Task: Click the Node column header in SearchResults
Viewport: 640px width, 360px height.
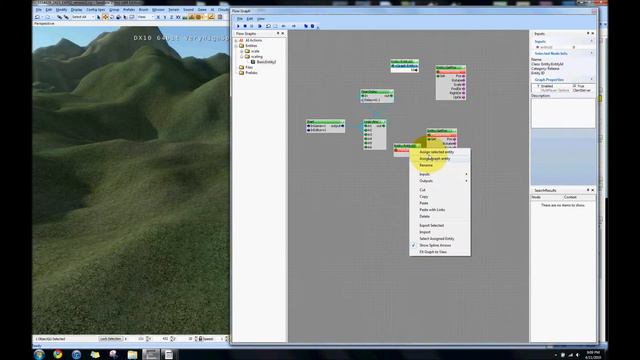Action: [x=547, y=197]
